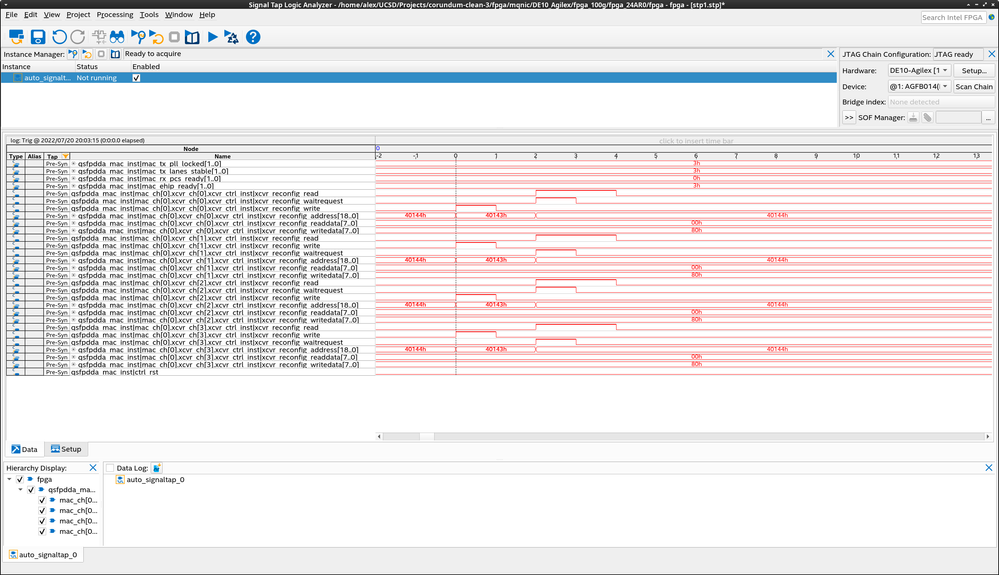Collapse the fpga tree node

click(x=10, y=479)
